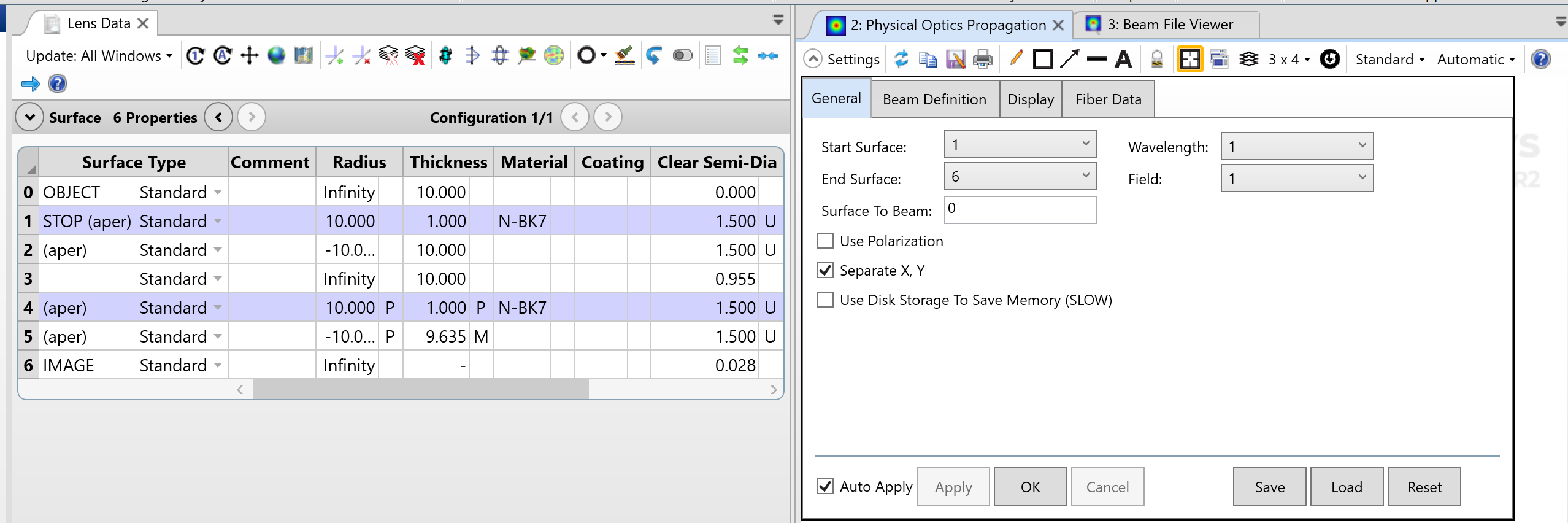
Task: Click the green swap arrows icon in Lens Data
Action: [740, 56]
